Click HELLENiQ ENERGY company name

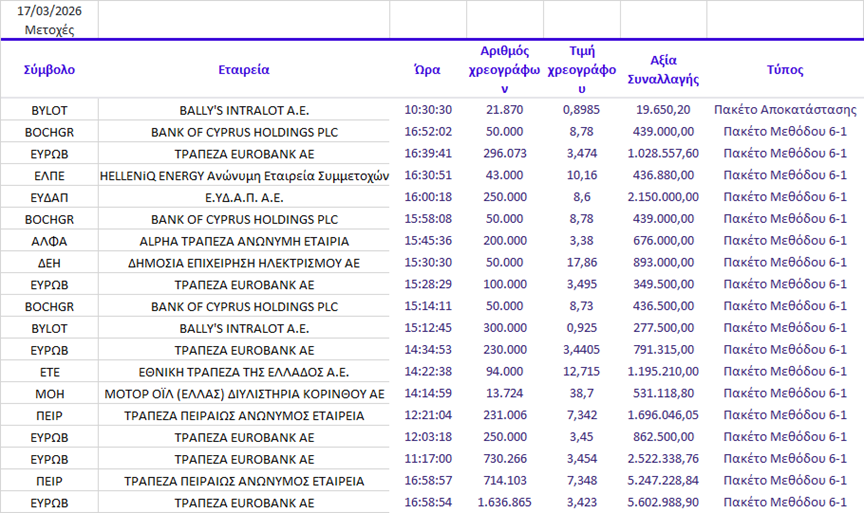pos(244,176)
